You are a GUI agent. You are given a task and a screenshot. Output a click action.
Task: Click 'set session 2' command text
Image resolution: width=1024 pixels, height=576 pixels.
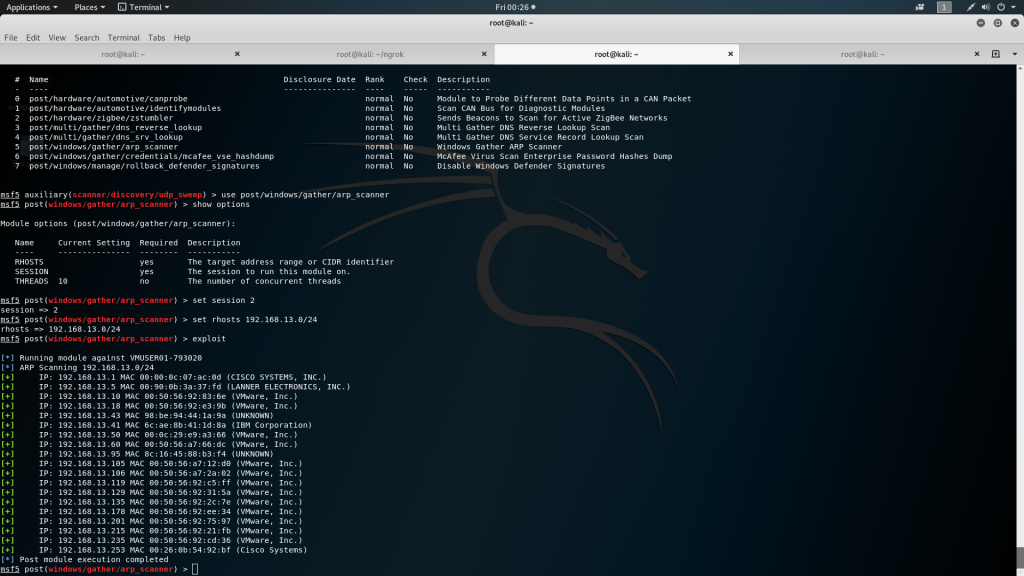click(223, 300)
